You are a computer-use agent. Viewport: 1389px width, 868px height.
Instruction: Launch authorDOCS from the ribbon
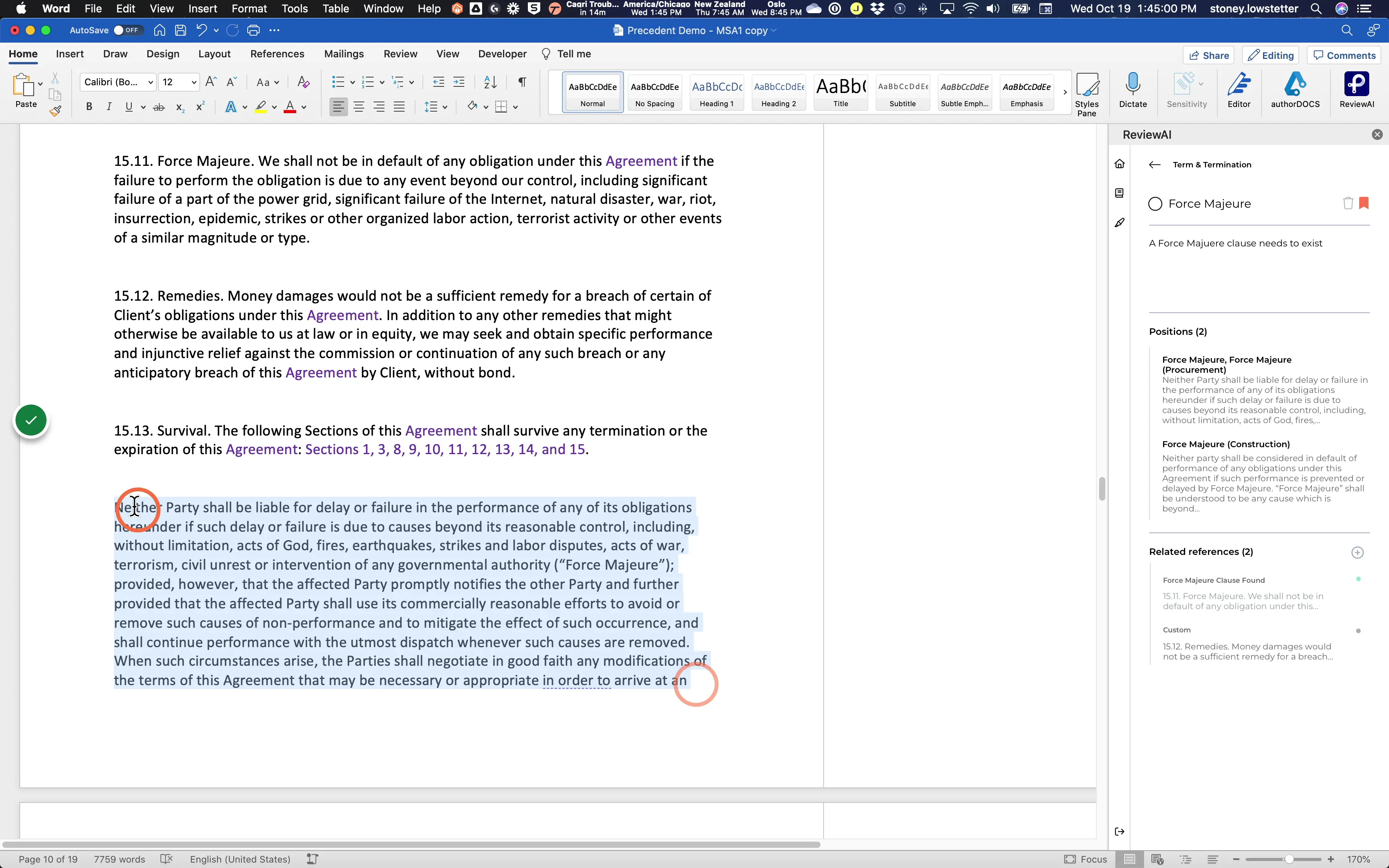[x=1295, y=90]
